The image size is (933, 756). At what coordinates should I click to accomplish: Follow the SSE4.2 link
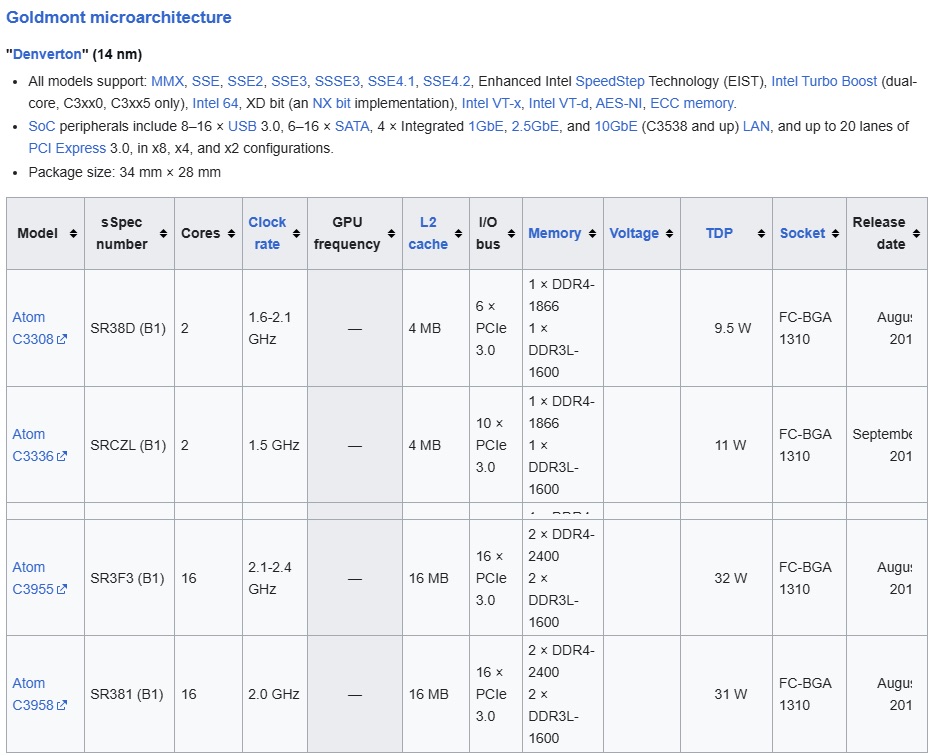pyautogui.click(x=446, y=81)
